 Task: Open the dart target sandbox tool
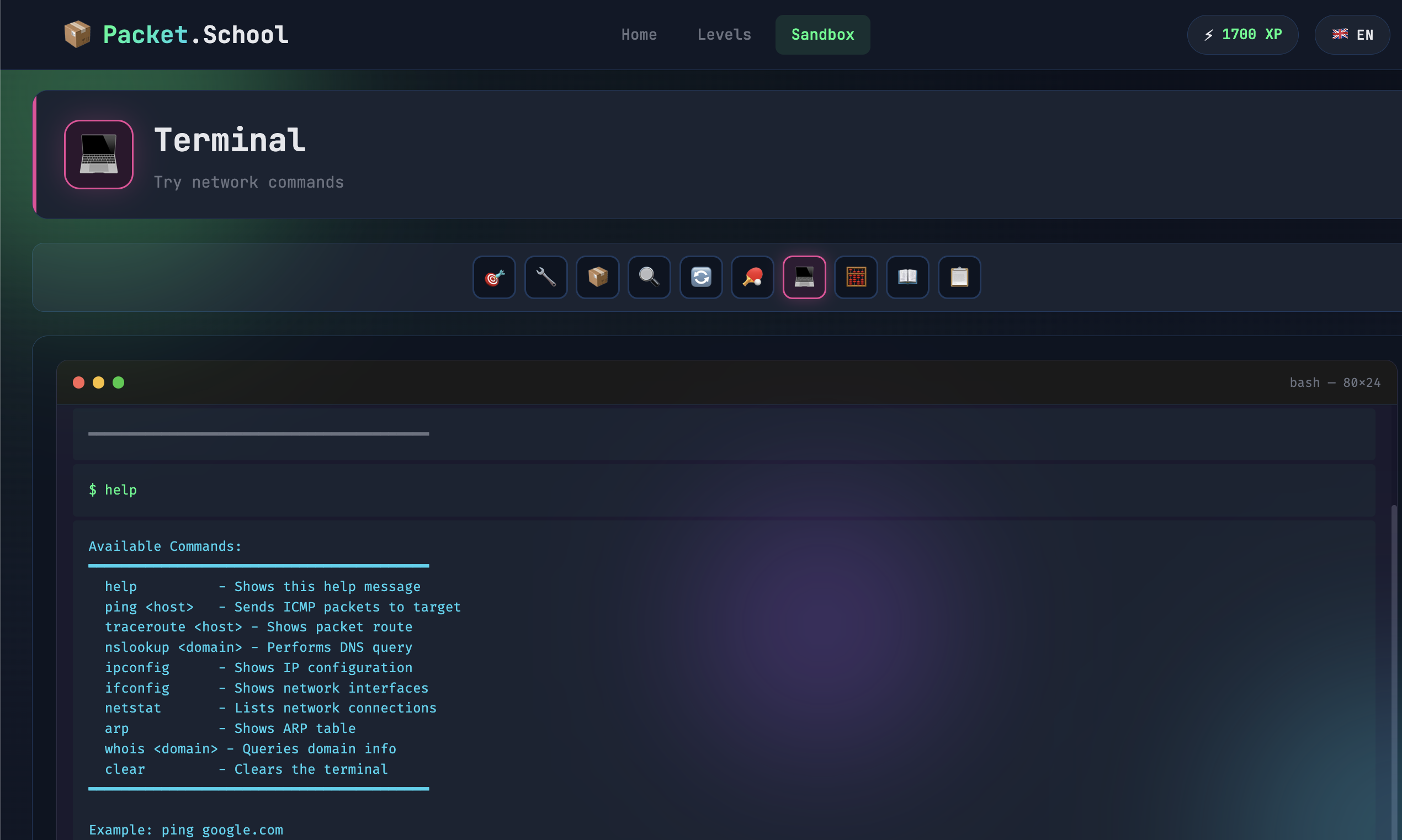[494, 278]
